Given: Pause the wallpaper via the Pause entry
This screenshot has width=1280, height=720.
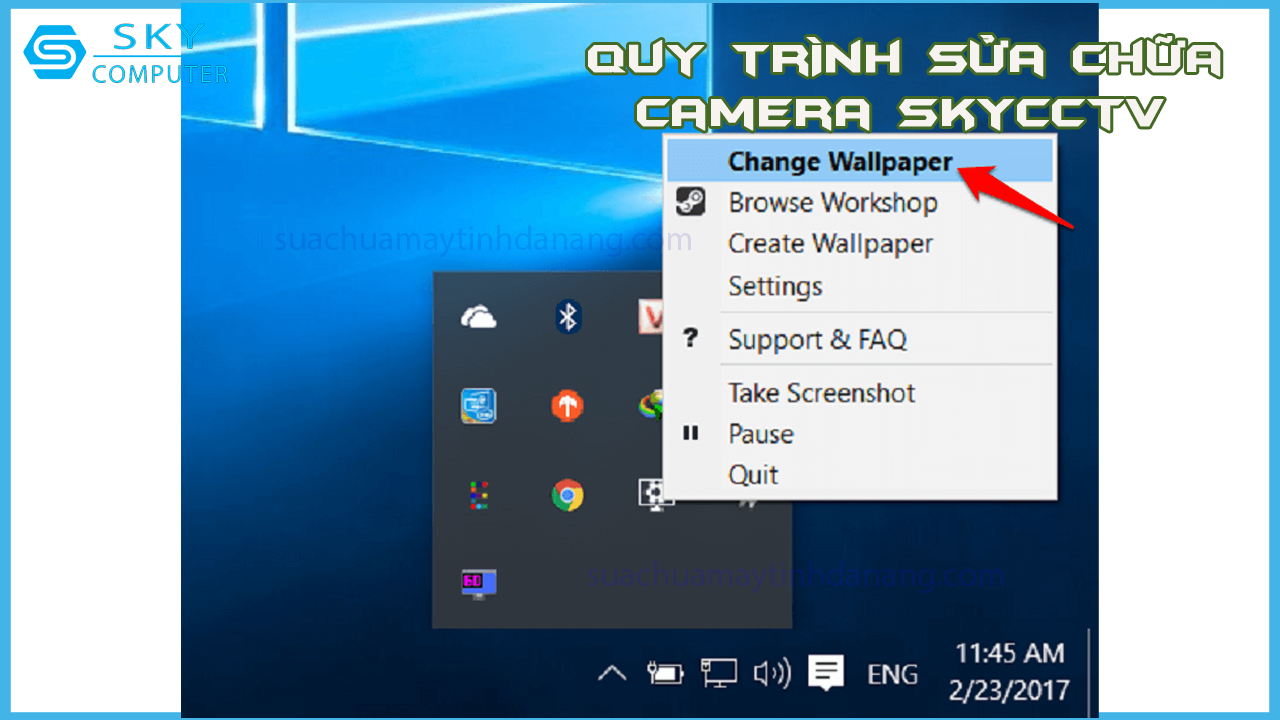Looking at the screenshot, I should pyautogui.click(x=760, y=434).
